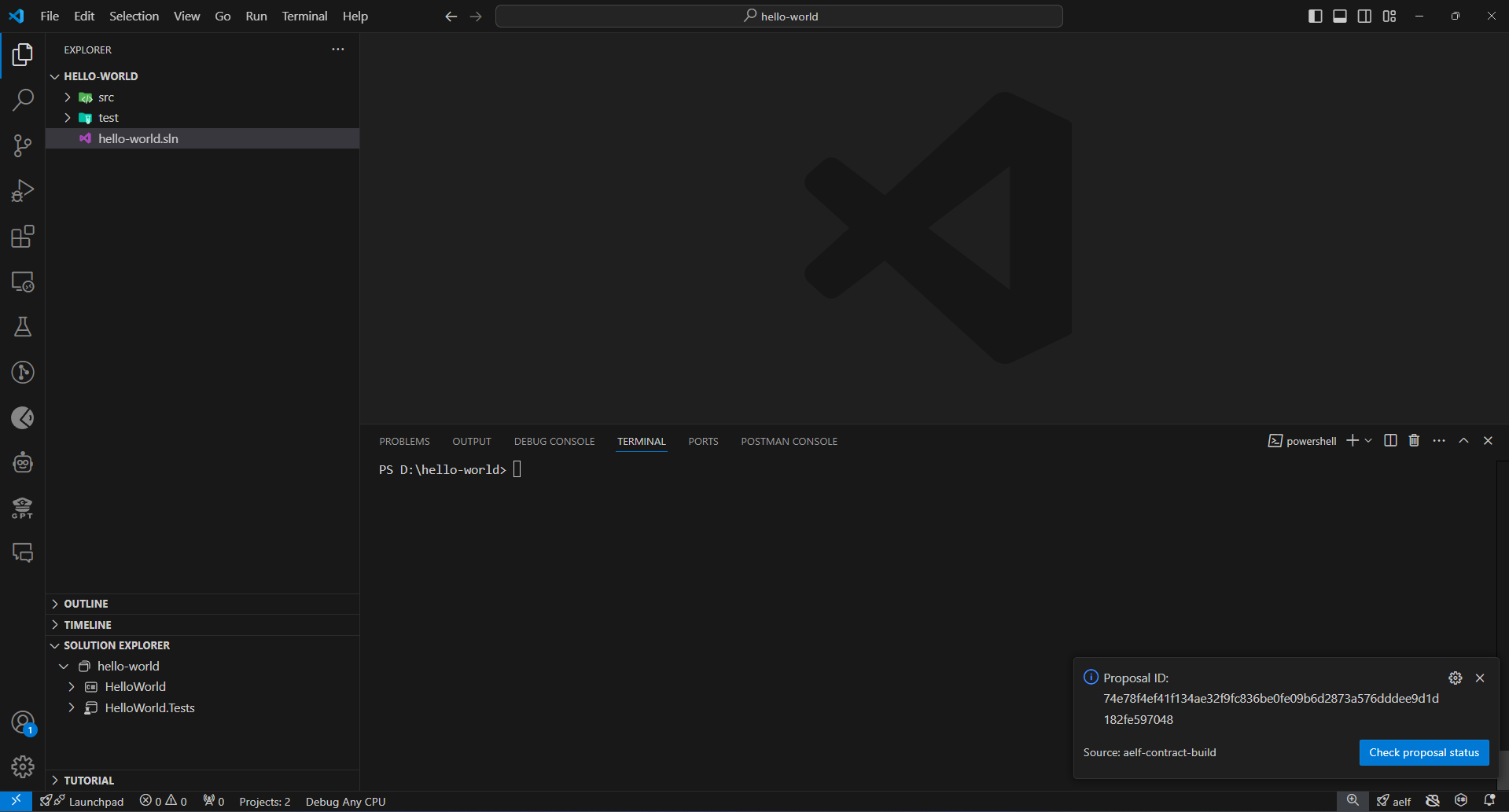Maximize the panel size with chevron up
Viewport: 1509px width, 812px height.
point(1463,441)
